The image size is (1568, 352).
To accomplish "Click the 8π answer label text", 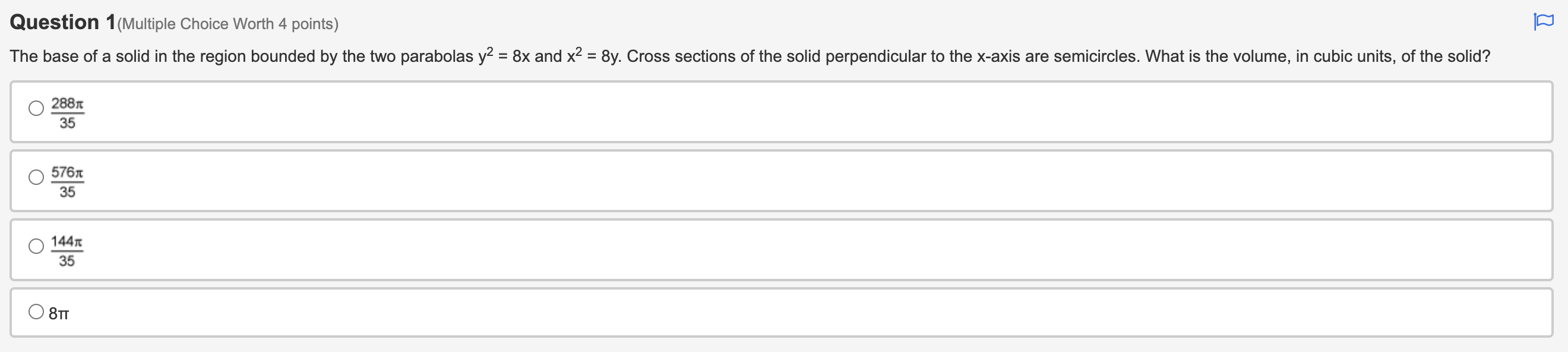I will pos(59,312).
